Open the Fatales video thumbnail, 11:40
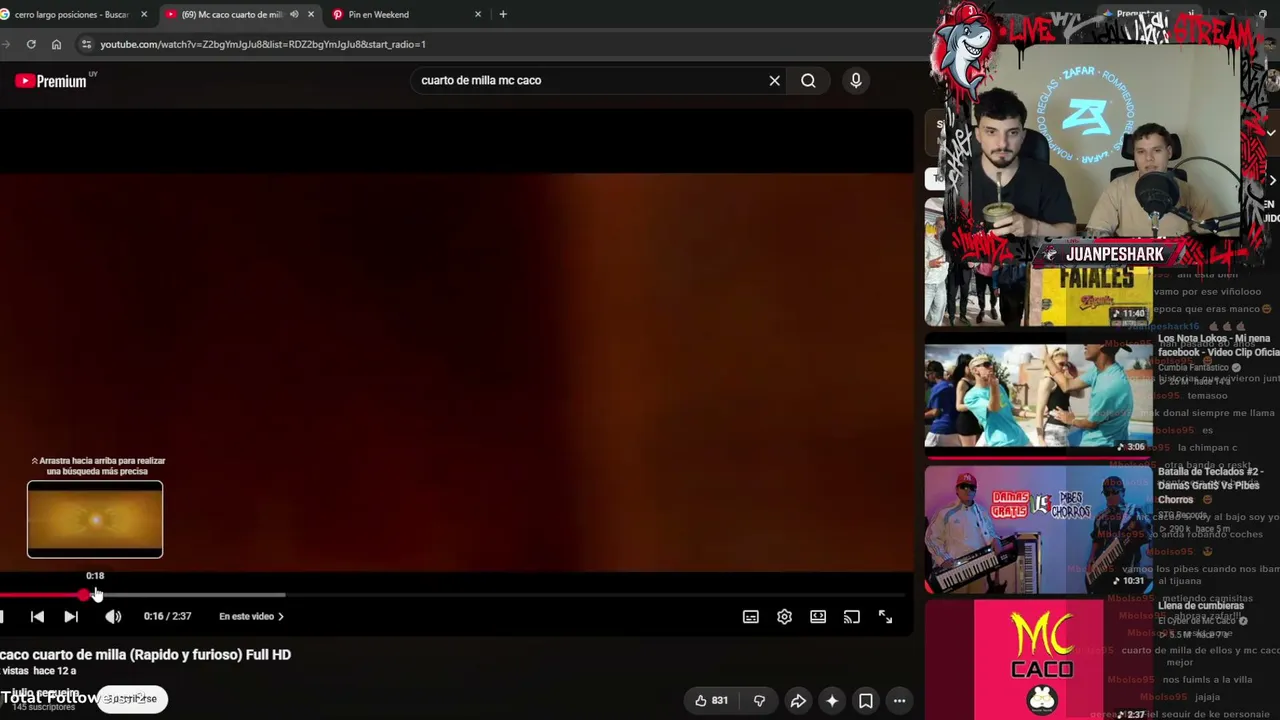Viewport: 1280px width, 720px height. pyautogui.click(x=1038, y=262)
